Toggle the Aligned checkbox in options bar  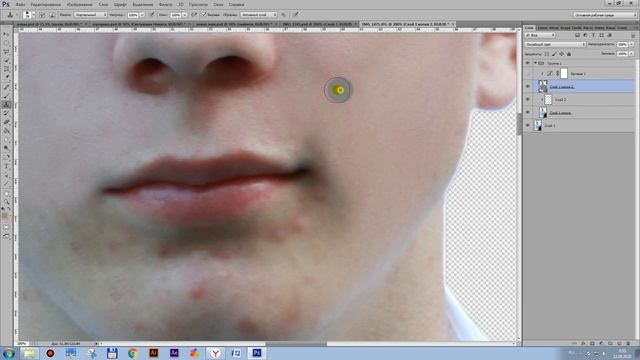click(x=204, y=14)
